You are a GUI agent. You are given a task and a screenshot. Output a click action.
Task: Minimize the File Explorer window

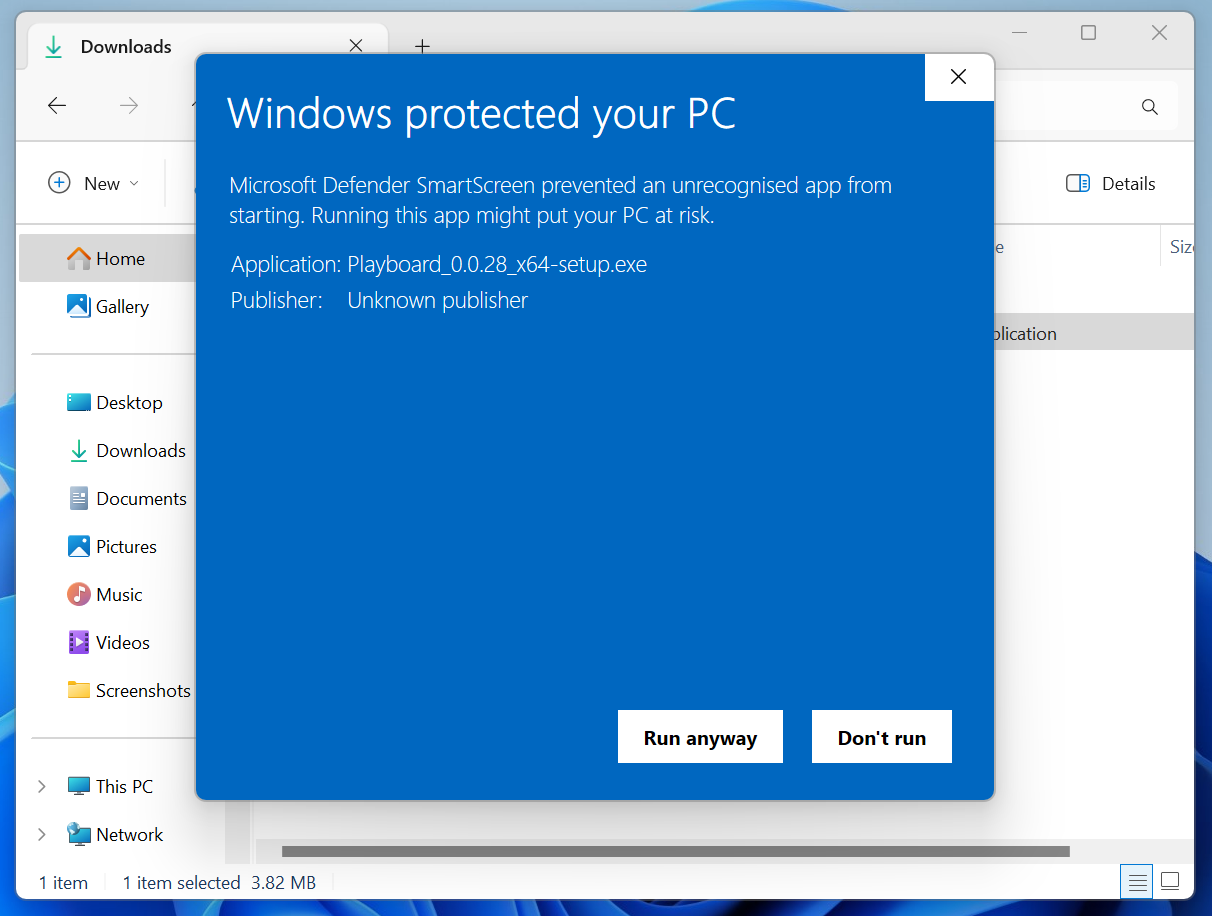(x=1019, y=33)
